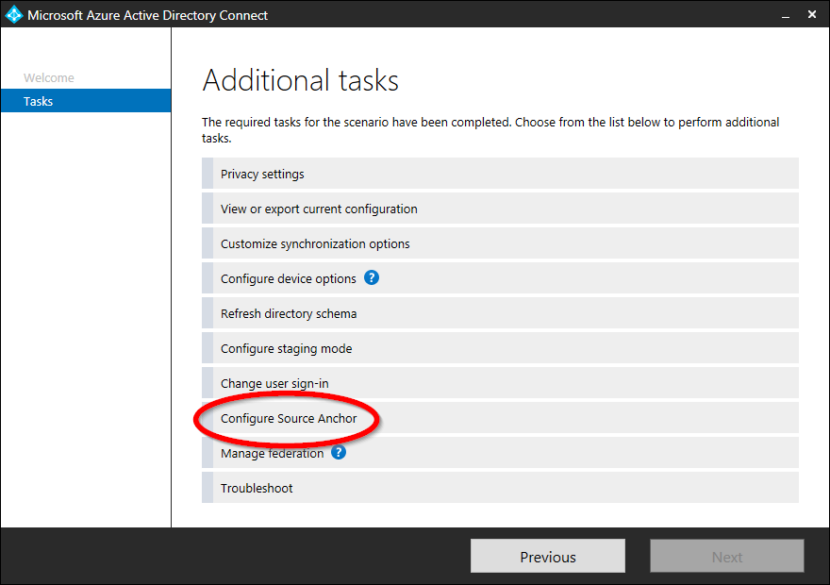Open the Change user sign-in task

tap(274, 384)
